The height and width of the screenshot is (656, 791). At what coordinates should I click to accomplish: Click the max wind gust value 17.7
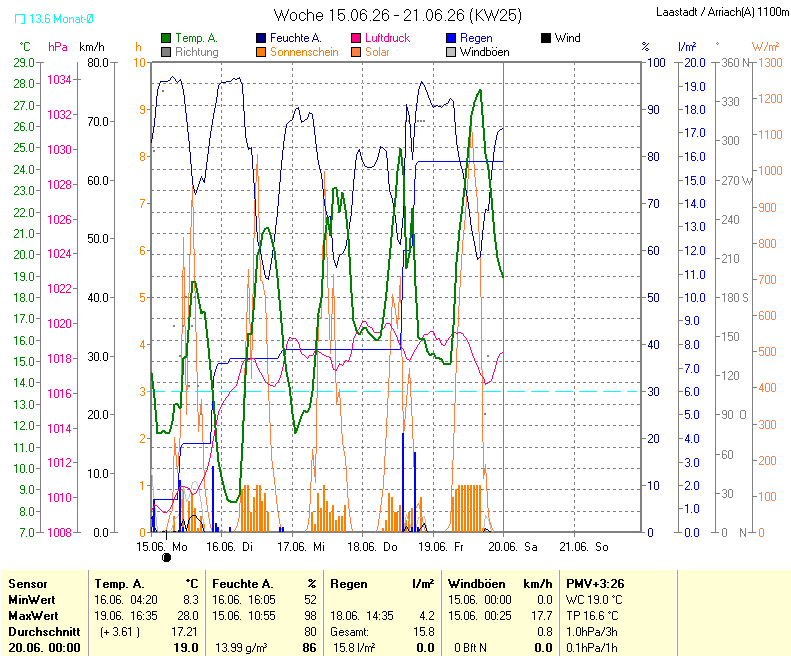pyautogui.click(x=544, y=616)
